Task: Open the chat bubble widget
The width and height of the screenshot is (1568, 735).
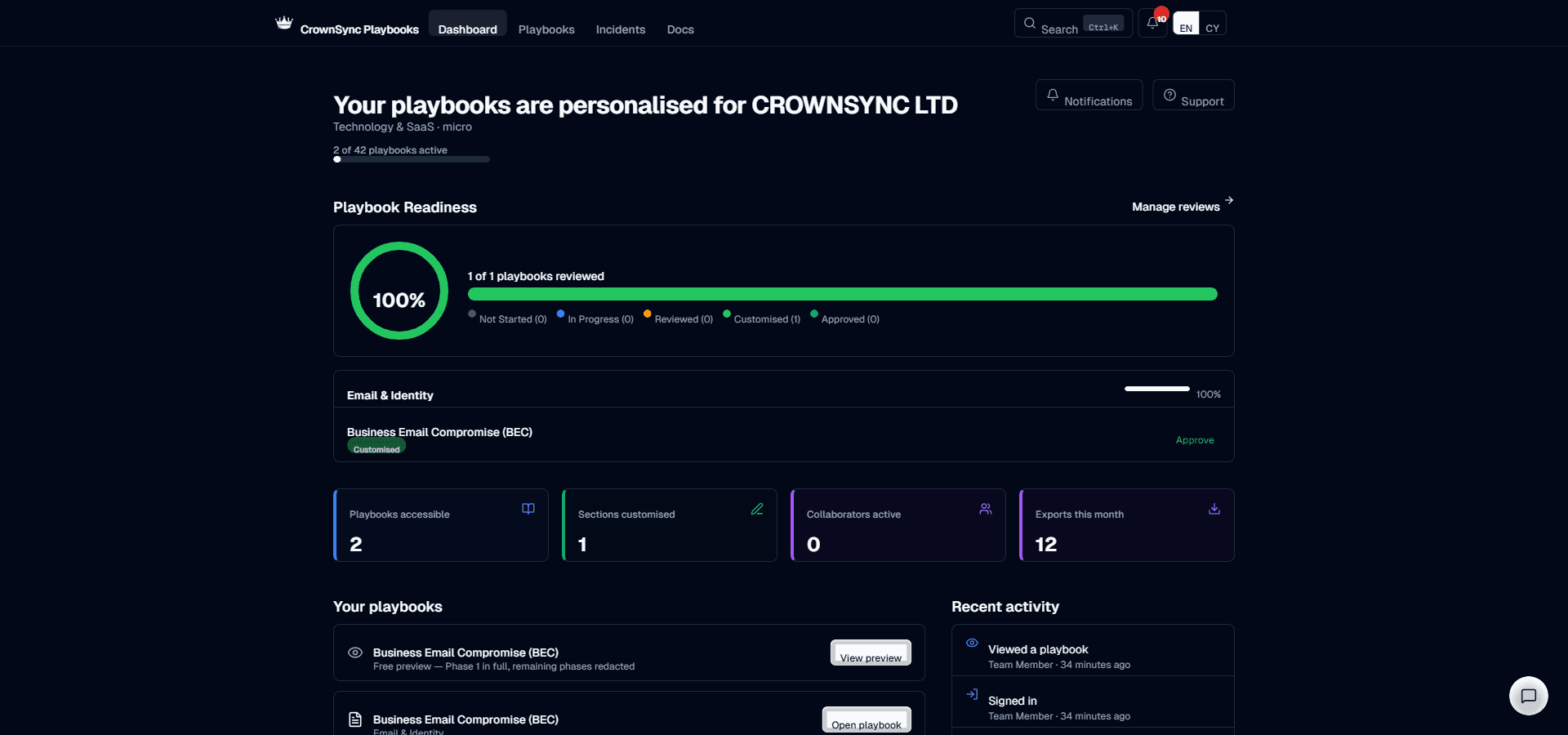Action: (1529, 696)
